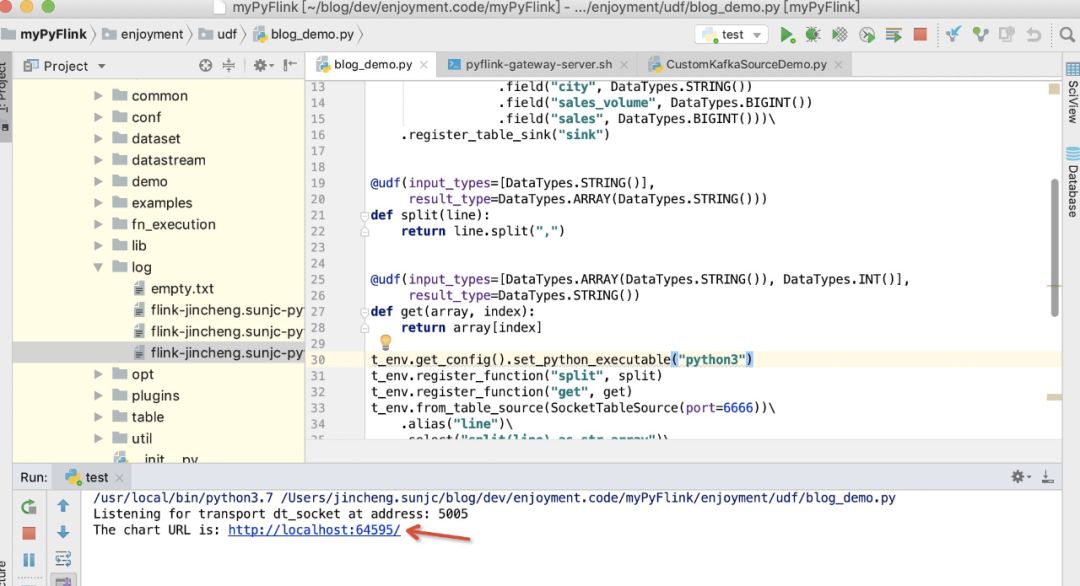Click the hide Run panel icon
Viewport: 1080px width, 586px height.
[x=1048, y=477]
